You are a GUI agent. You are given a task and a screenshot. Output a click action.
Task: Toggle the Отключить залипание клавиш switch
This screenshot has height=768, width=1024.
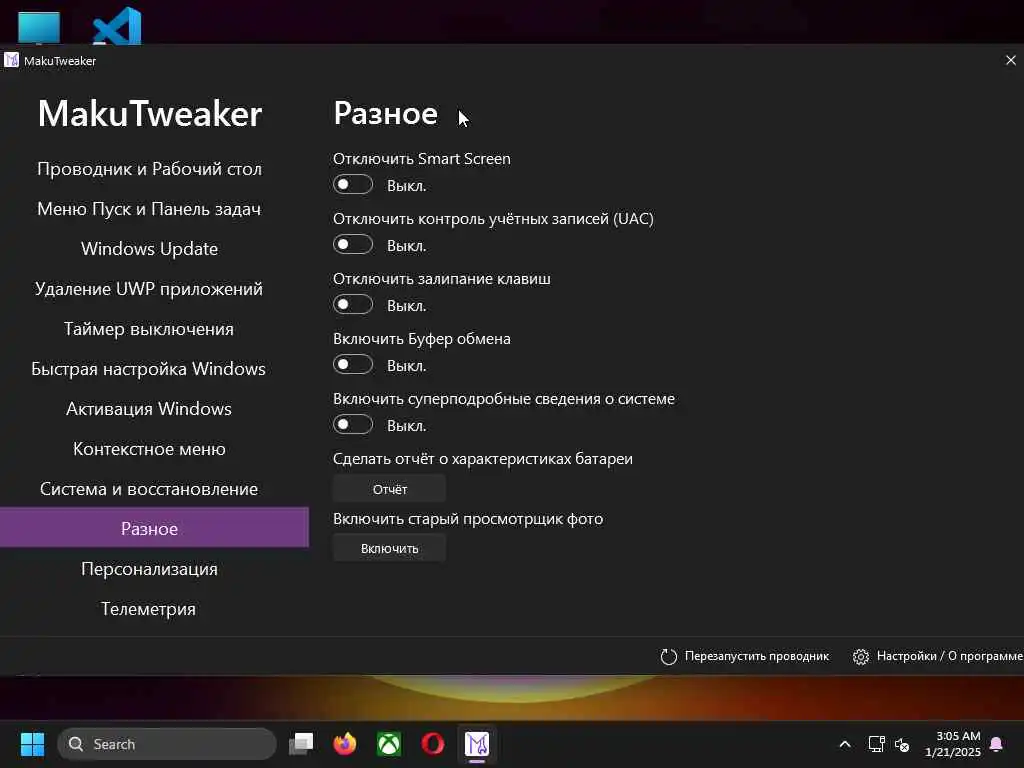tap(353, 305)
